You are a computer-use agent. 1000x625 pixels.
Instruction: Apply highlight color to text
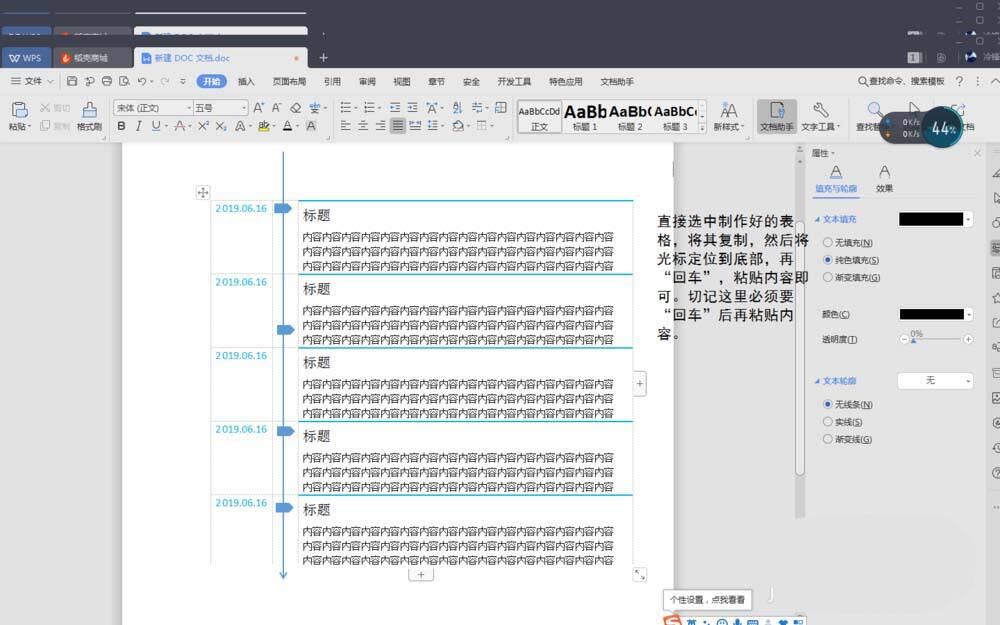262,125
